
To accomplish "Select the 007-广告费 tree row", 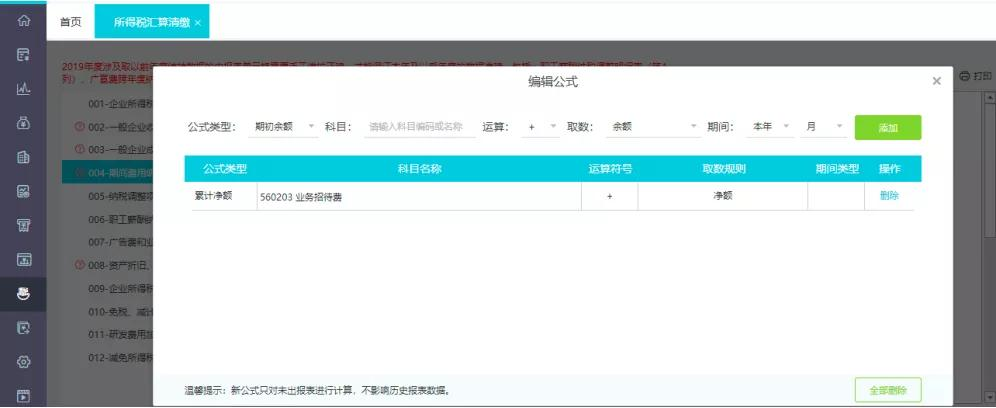I will 108,242.
